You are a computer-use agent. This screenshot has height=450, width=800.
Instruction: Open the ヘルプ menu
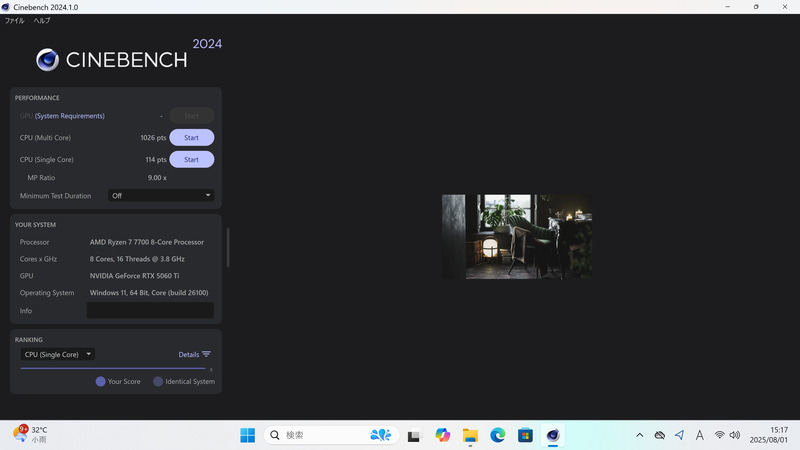(42, 20)
